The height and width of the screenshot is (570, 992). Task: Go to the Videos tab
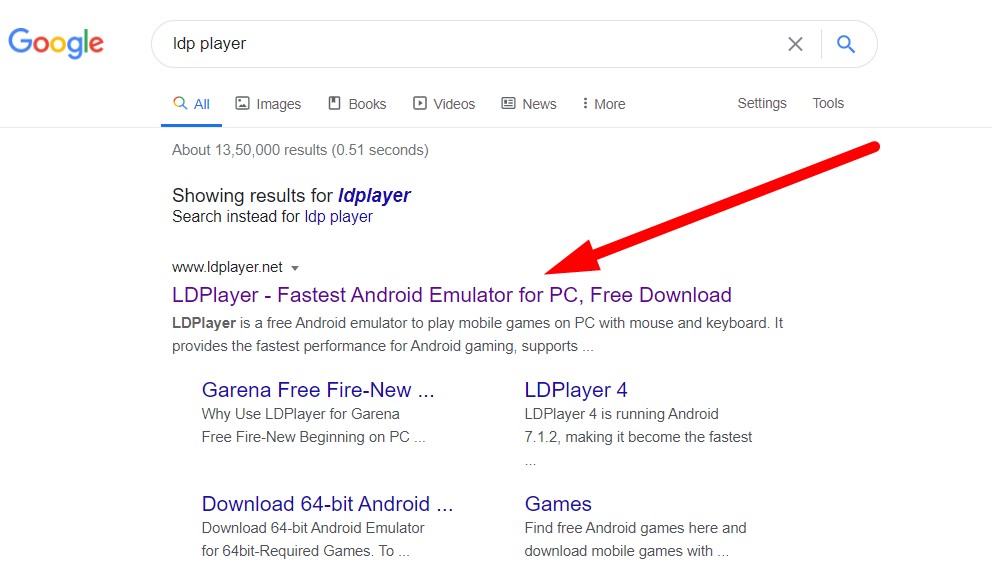point(444,104)
